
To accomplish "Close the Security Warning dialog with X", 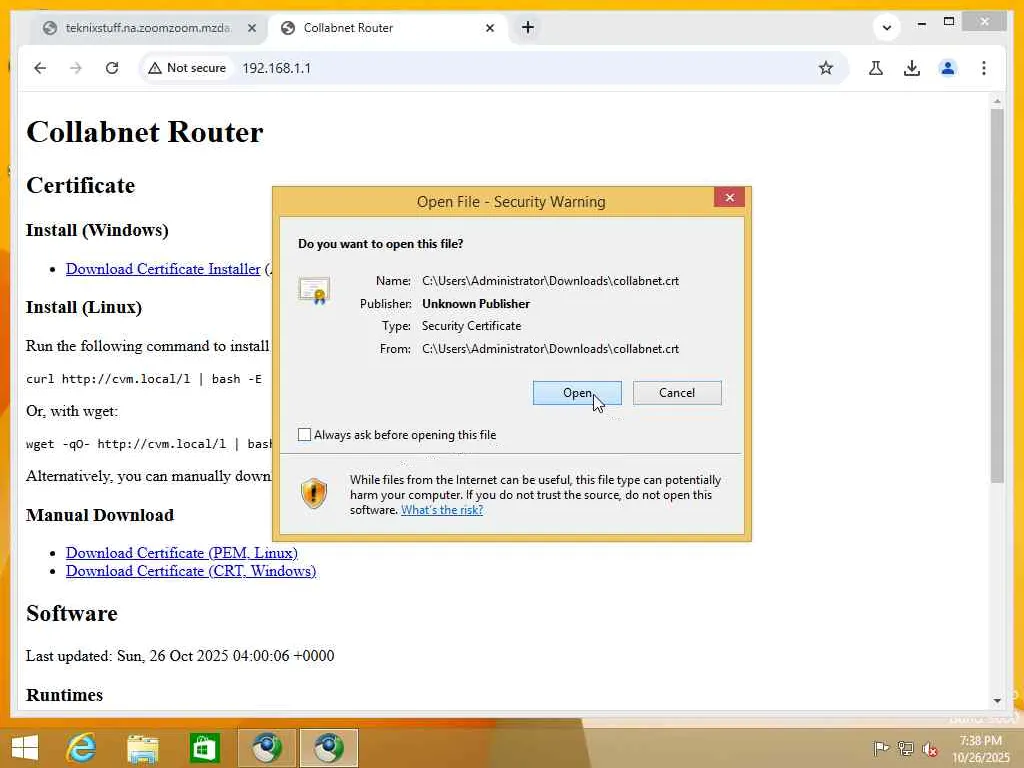I will click(729, 198).
